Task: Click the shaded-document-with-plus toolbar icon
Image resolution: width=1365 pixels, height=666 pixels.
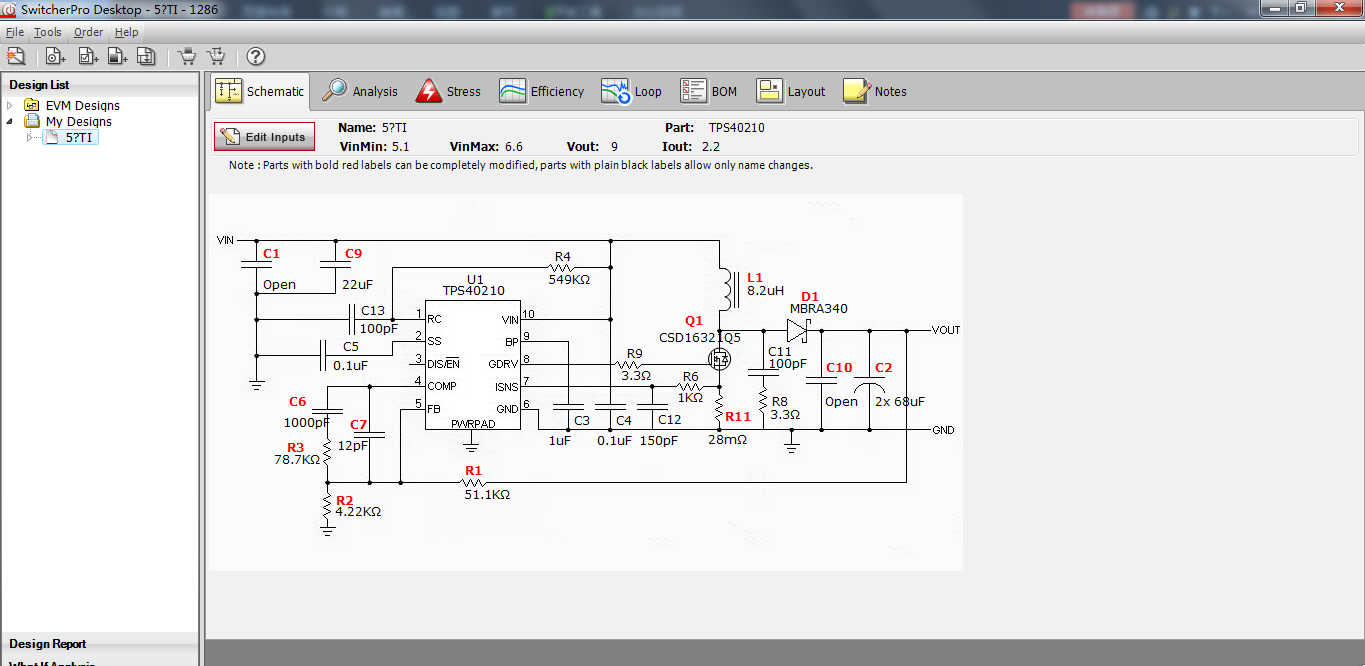Action: 116,56
